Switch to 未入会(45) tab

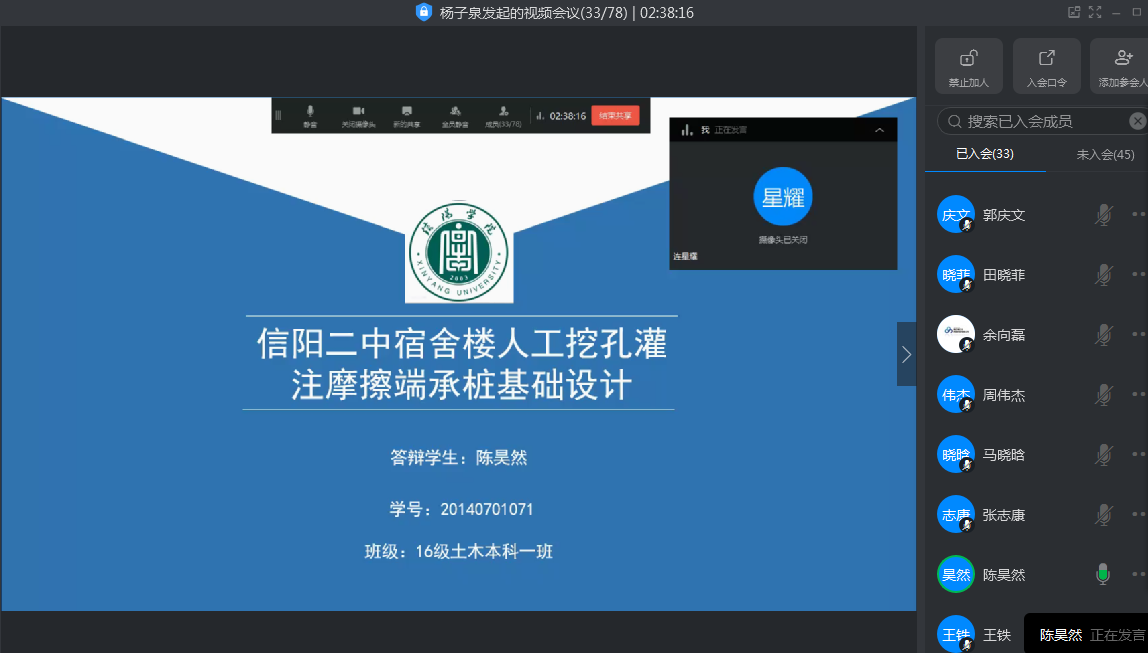tap(1104, 154)
